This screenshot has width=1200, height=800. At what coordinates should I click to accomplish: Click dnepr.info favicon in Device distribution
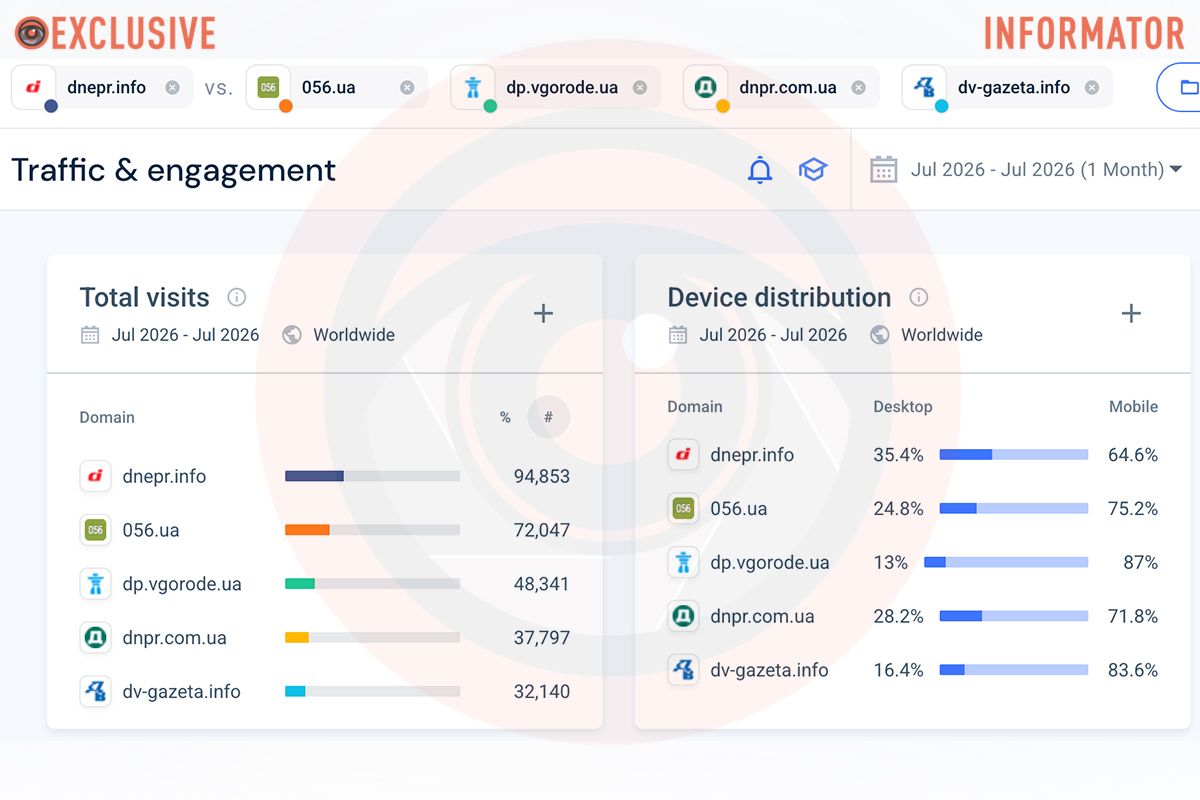coord(684,455)
